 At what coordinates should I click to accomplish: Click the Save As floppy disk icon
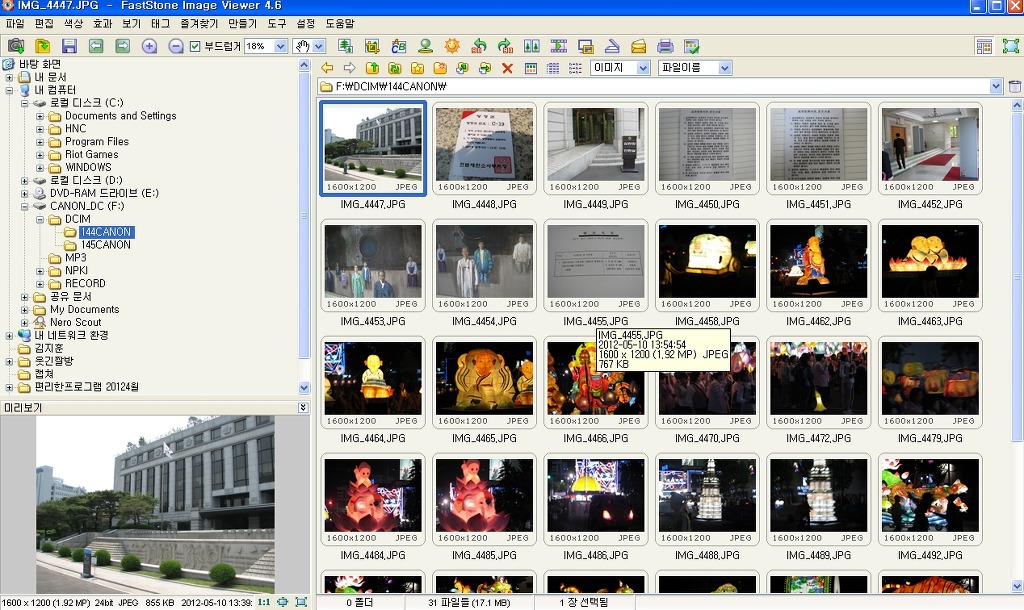(69, 46)
